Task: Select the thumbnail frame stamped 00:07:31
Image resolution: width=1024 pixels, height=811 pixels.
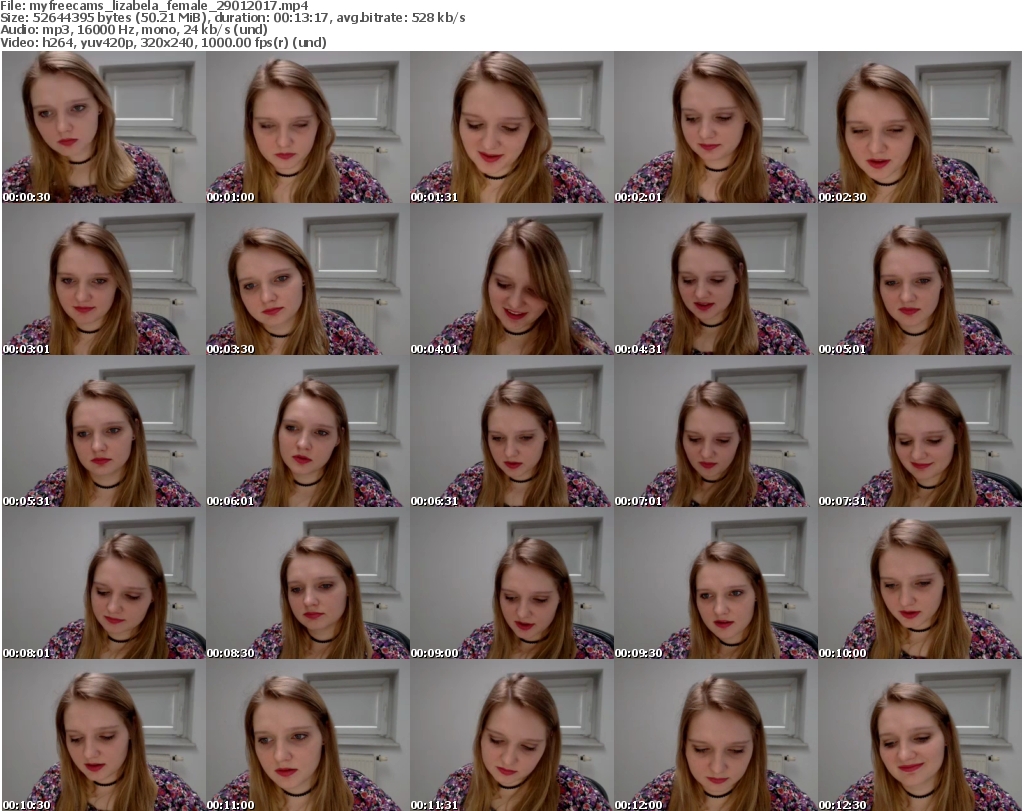Action: [x=920, y=432]
